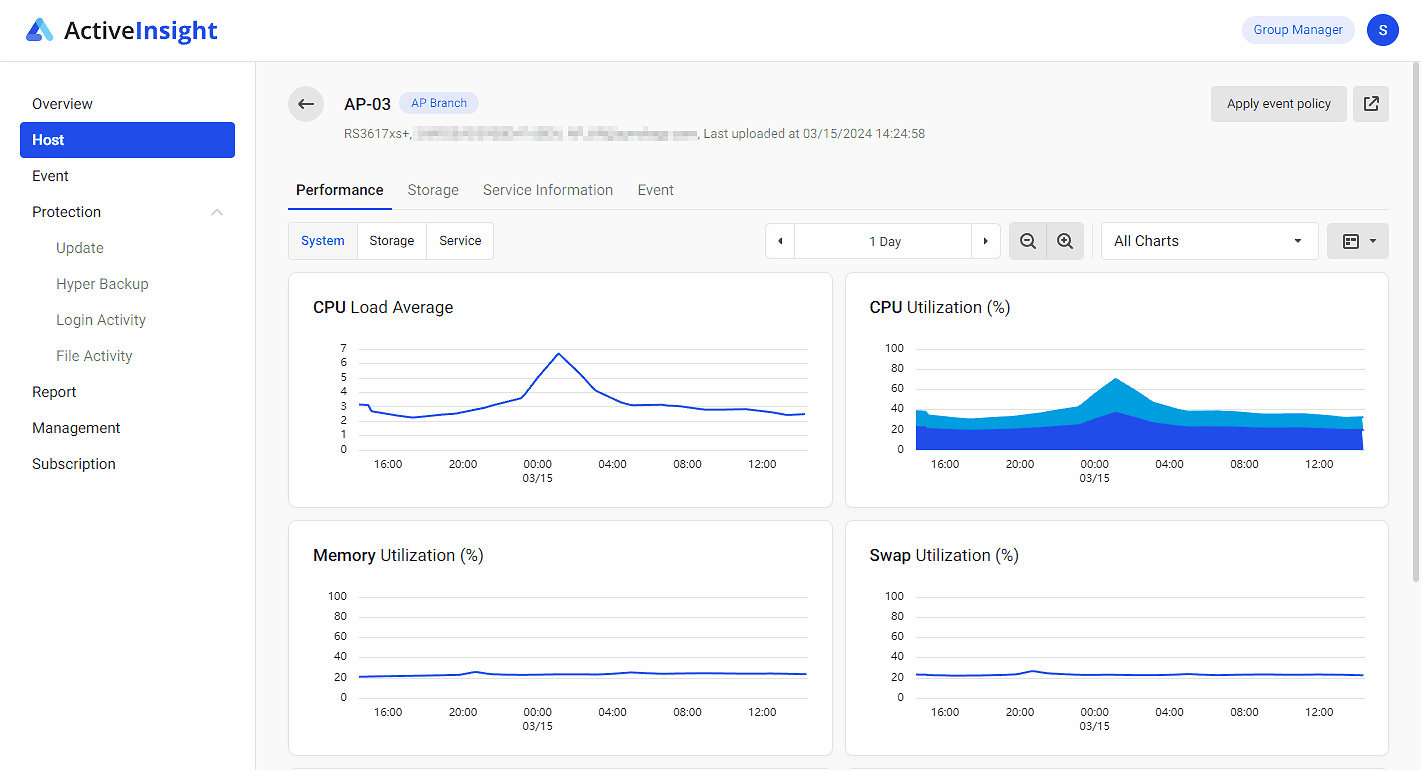Switch metrics view to System
This screenshot has width=1421, height=770.
click(x=322, y=240)
